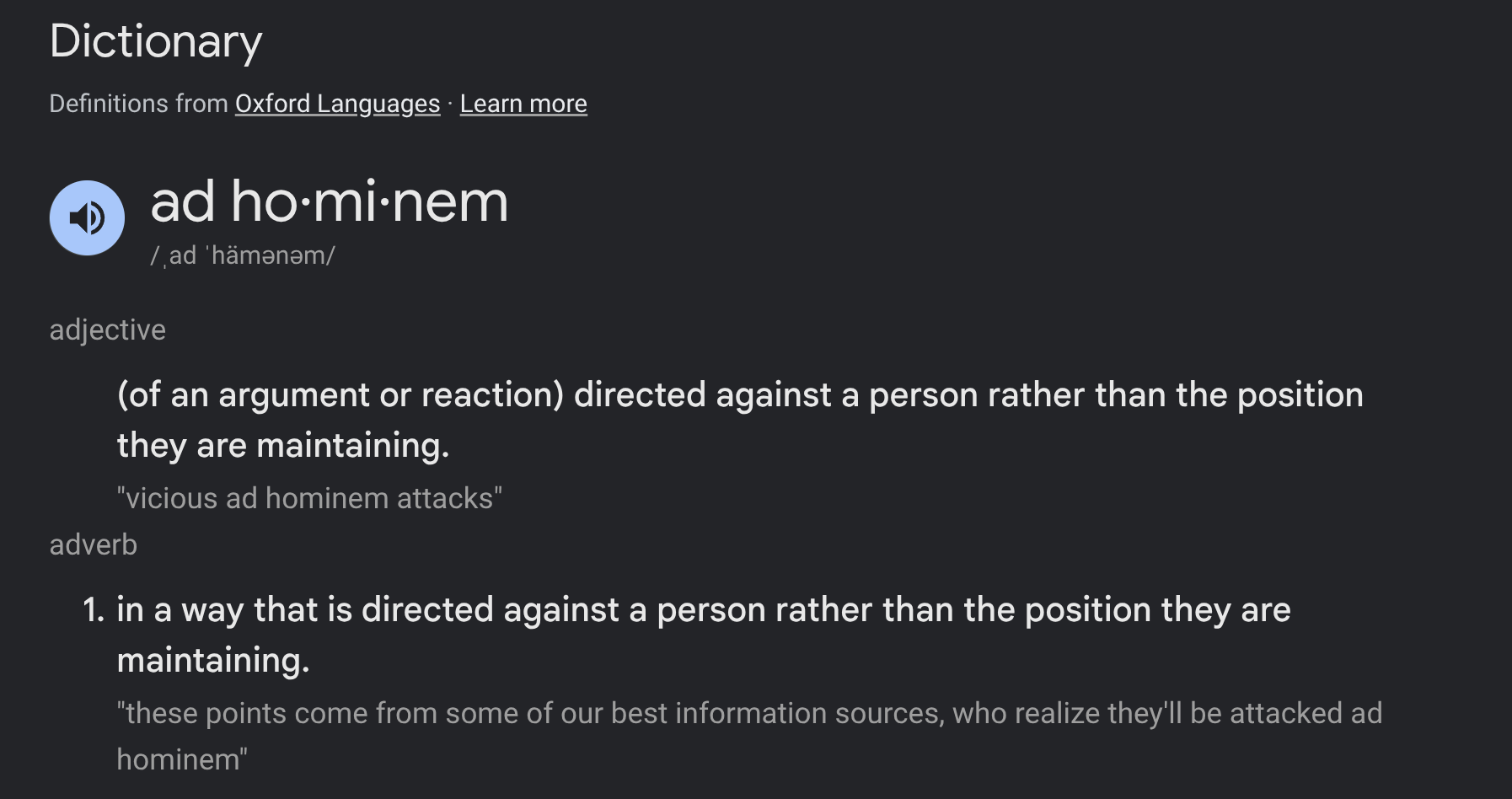The height and width of the screenshot is (799, 1512).
Task: Click "attacked ad" in the last example sentence
Action: tap(1306, 713)
